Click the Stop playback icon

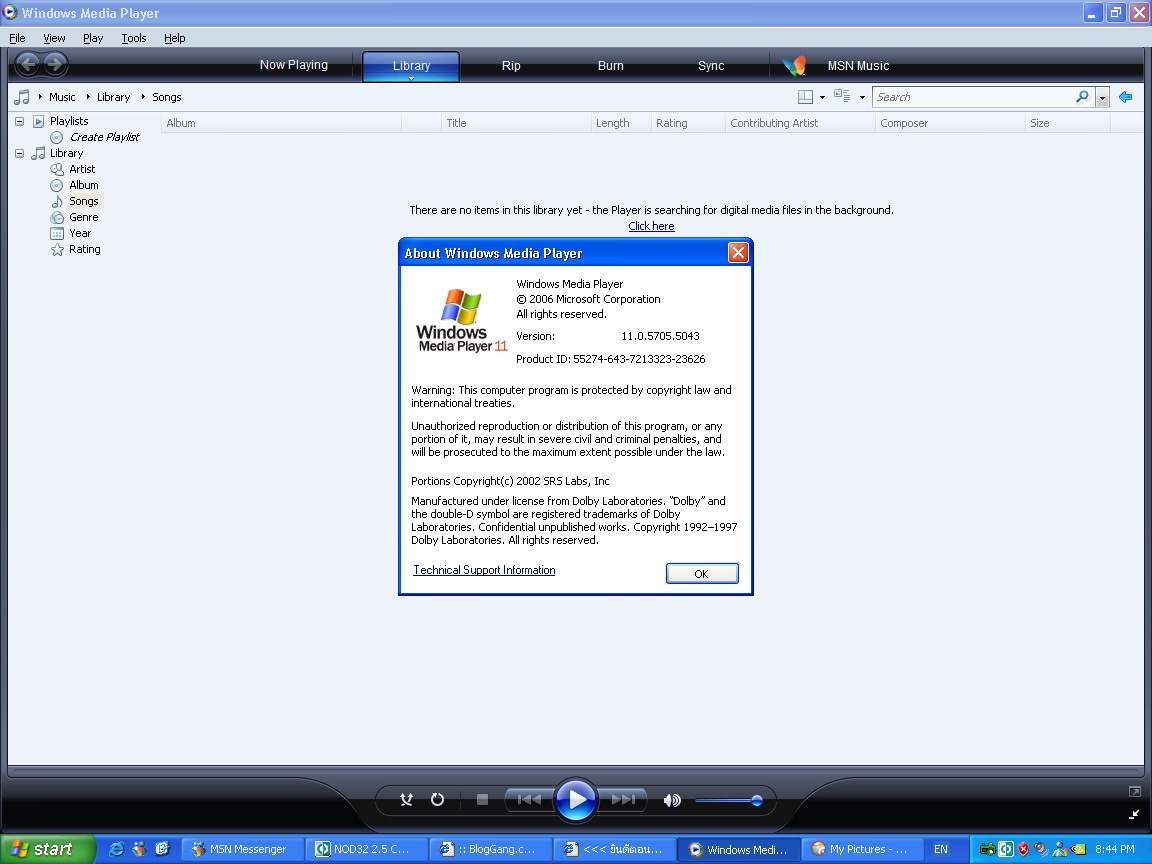click(481, 799)
